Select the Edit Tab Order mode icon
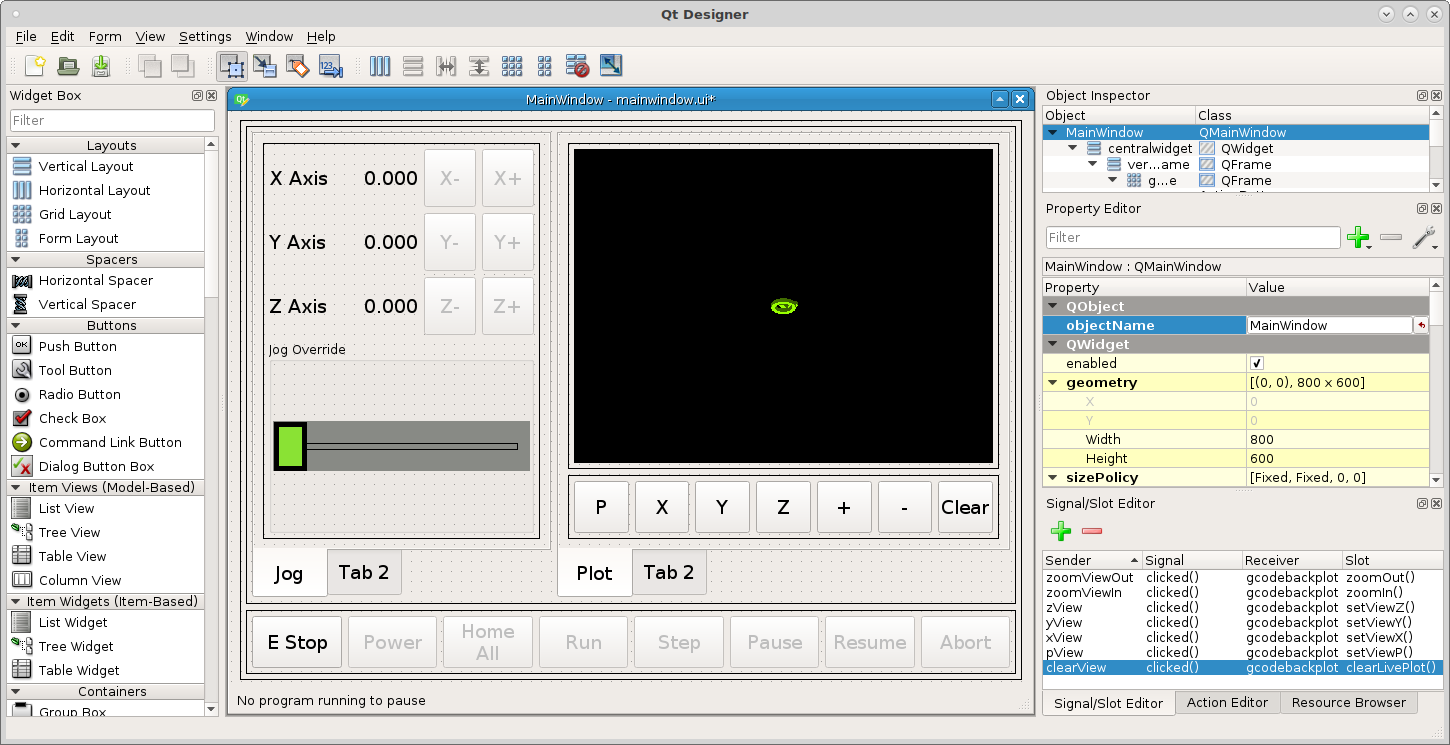This screenshot has width=1450, height=745. pyautogui.click(x=331, y=66)
